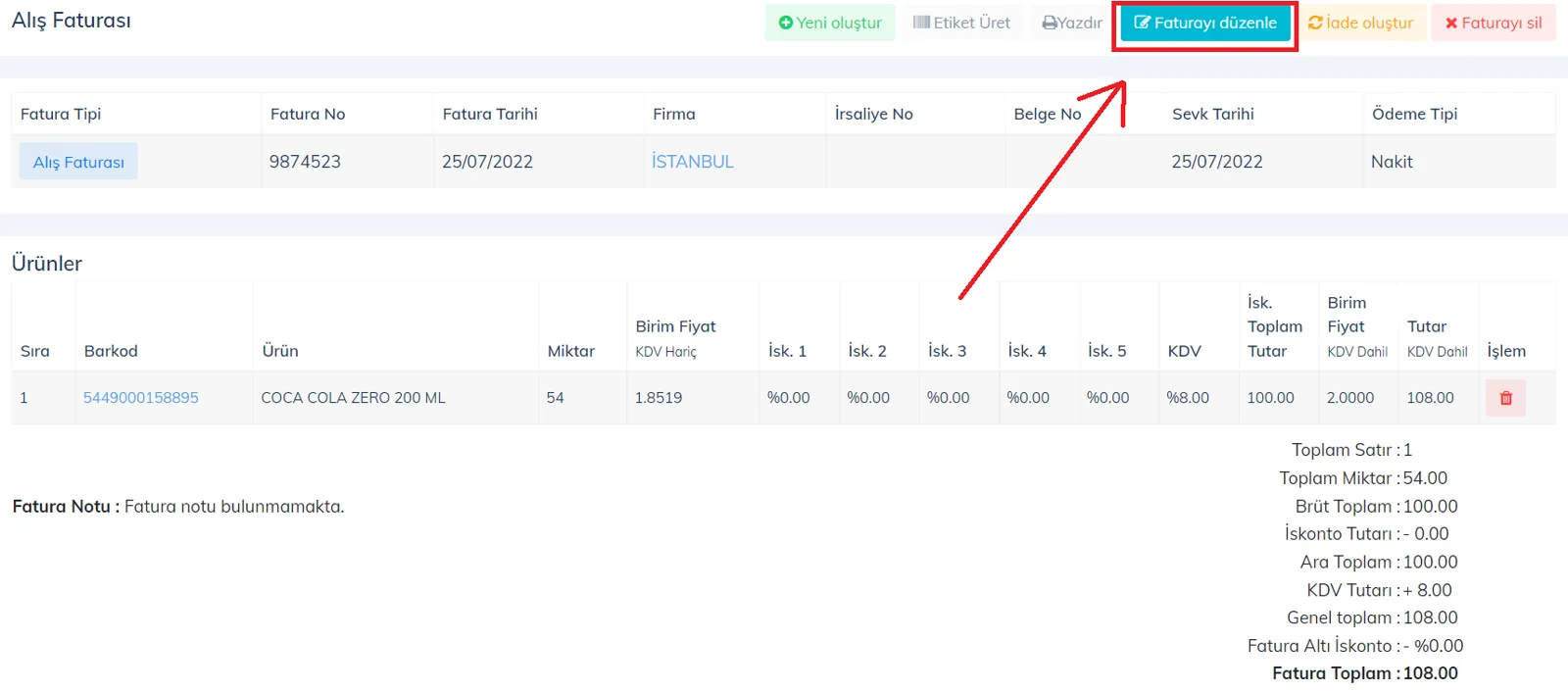Screen dimensions: 1568x692
Task: Click the quantity value 54
Action: pos(555,398)
